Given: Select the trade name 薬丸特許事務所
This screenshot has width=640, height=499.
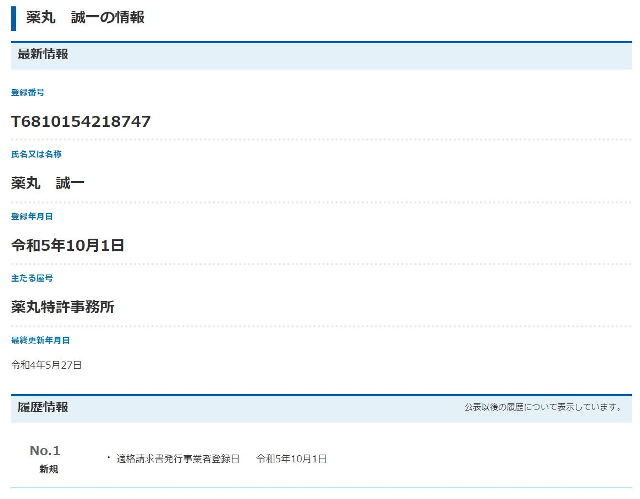Looking at the screenshot, I should pyautogui.click(x=63, y=307).
